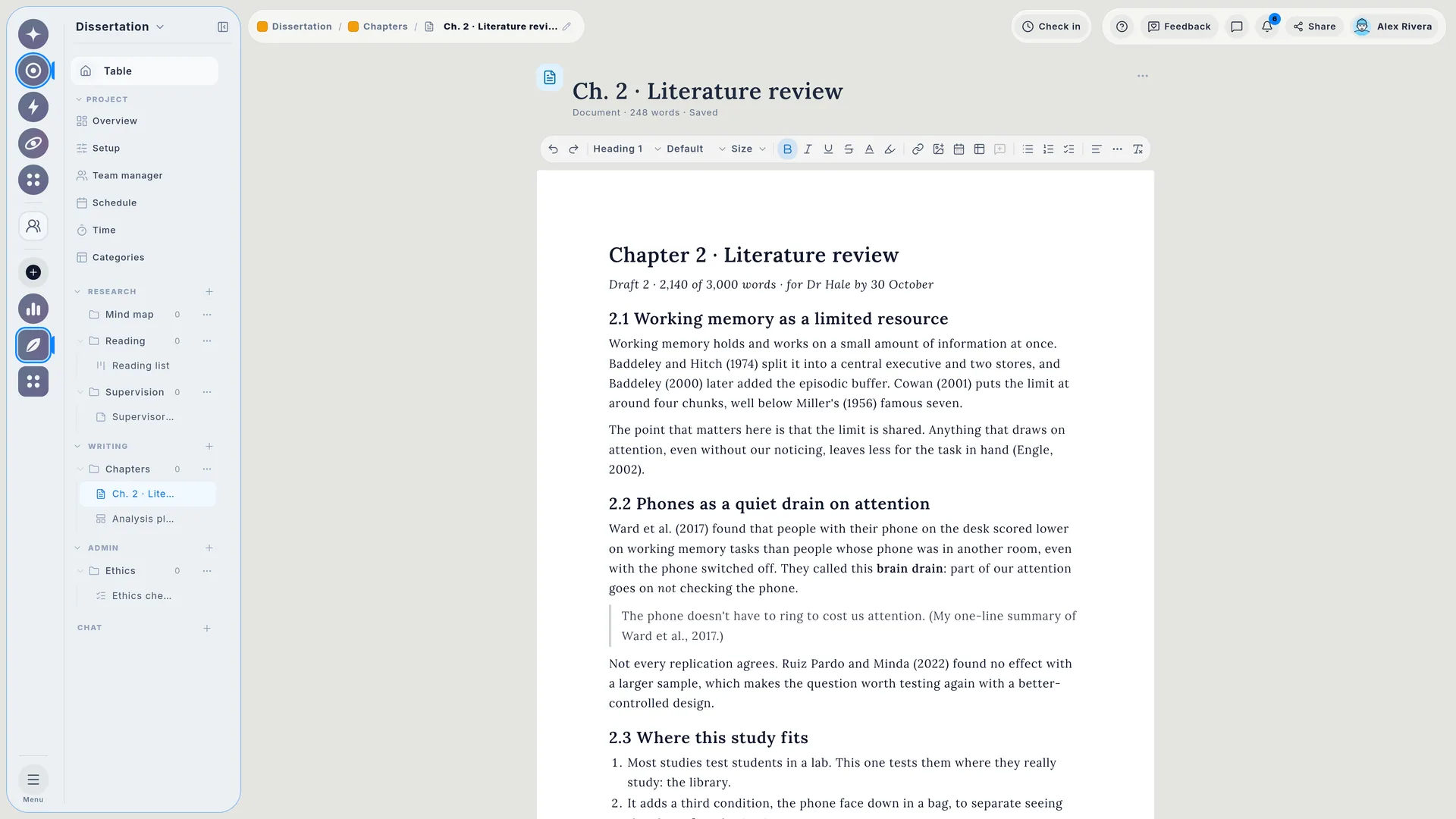Rename document via pencil icon
This screenshot has width=1456, height=819.
click(x=566, y=27)
